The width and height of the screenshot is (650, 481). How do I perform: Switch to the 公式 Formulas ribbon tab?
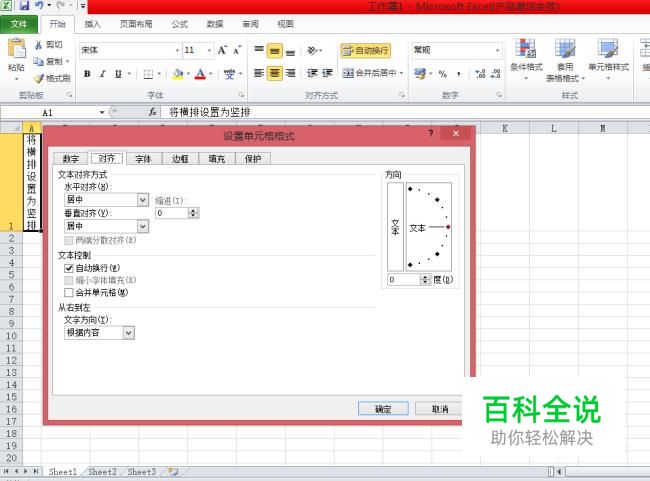pos(180,24)
